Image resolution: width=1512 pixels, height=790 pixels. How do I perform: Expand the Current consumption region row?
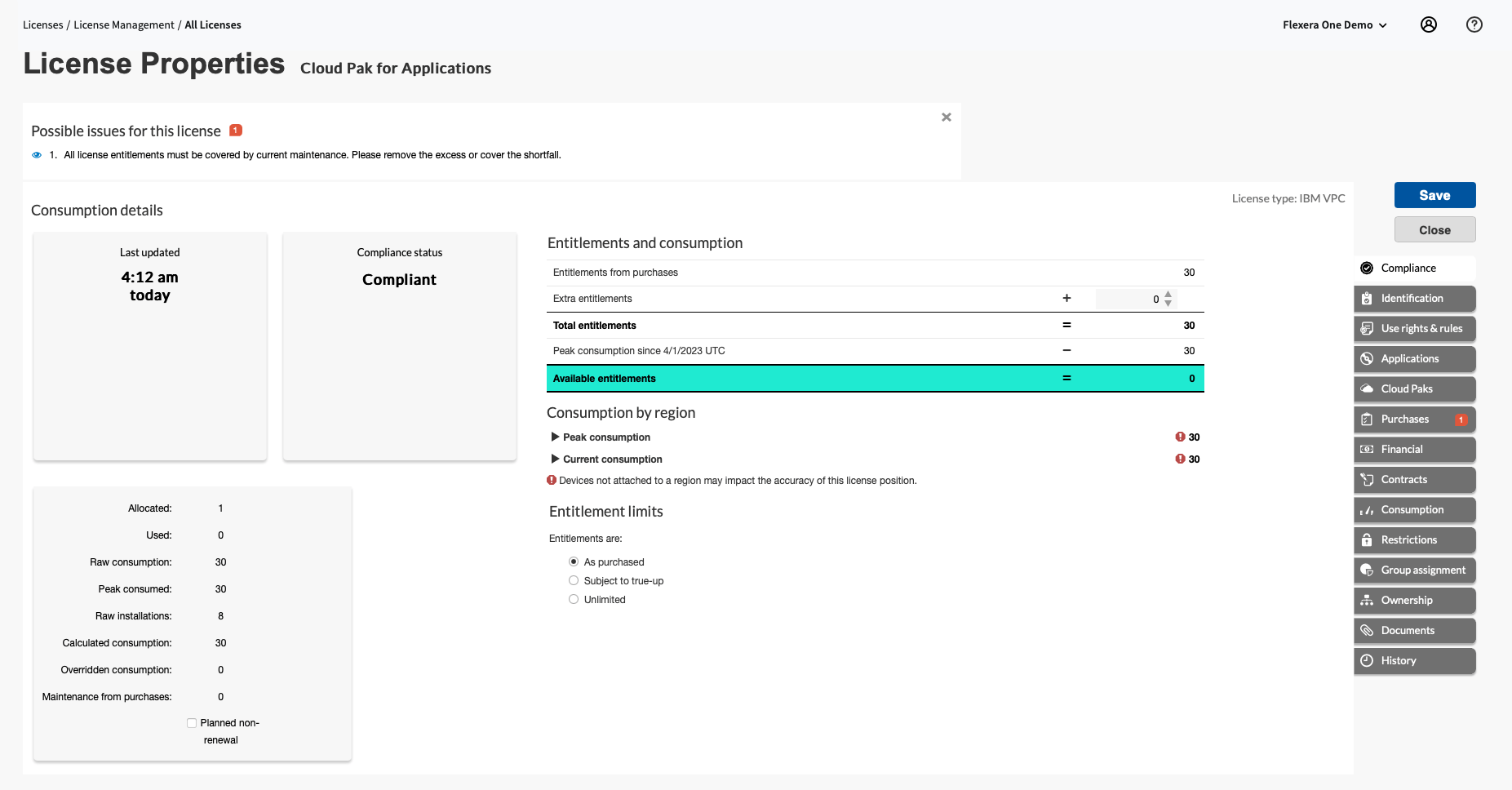(556, 459)
